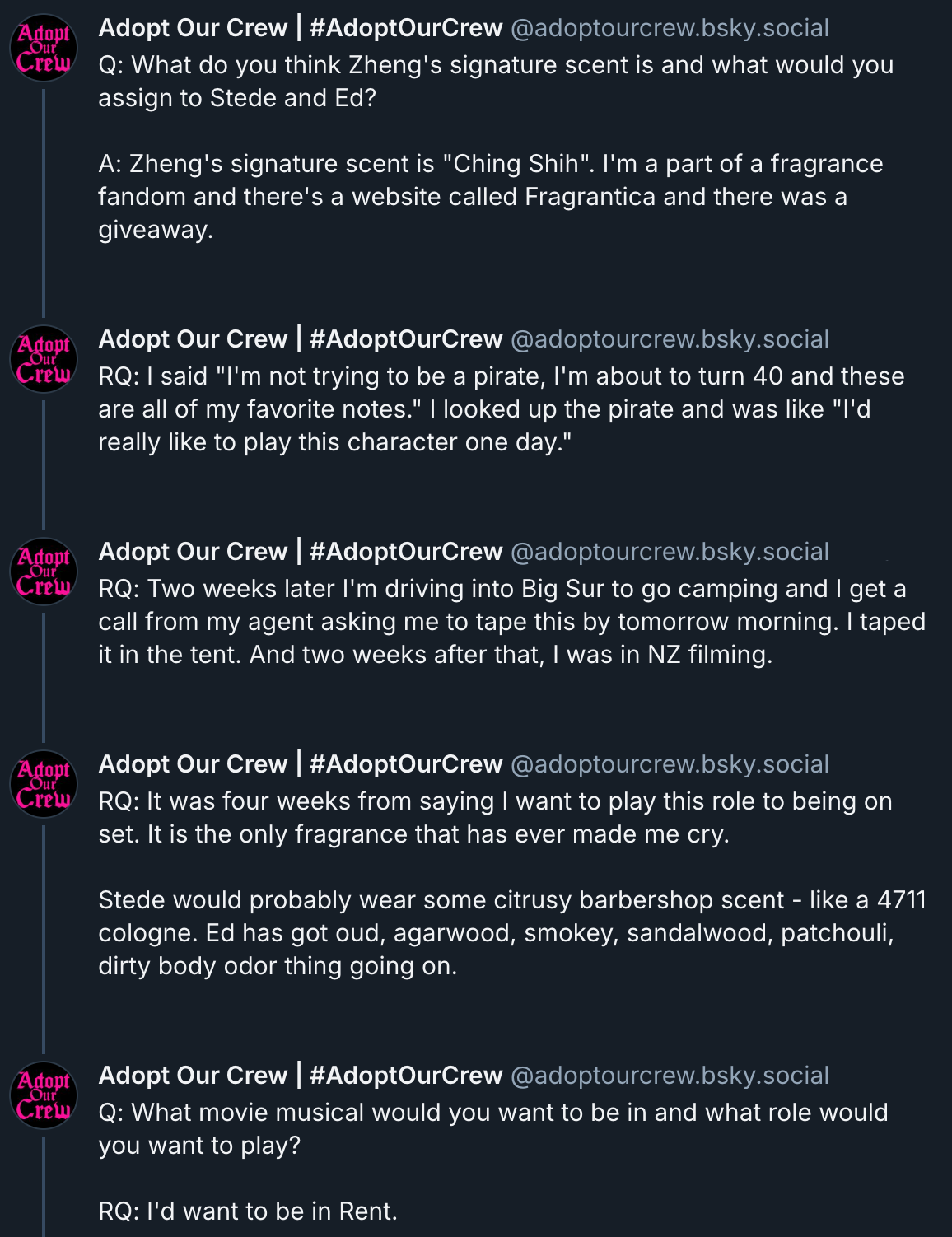Click @adoptourcrew.bsky.social handle on the first post
952x1237 pixels.
(670, 28)
